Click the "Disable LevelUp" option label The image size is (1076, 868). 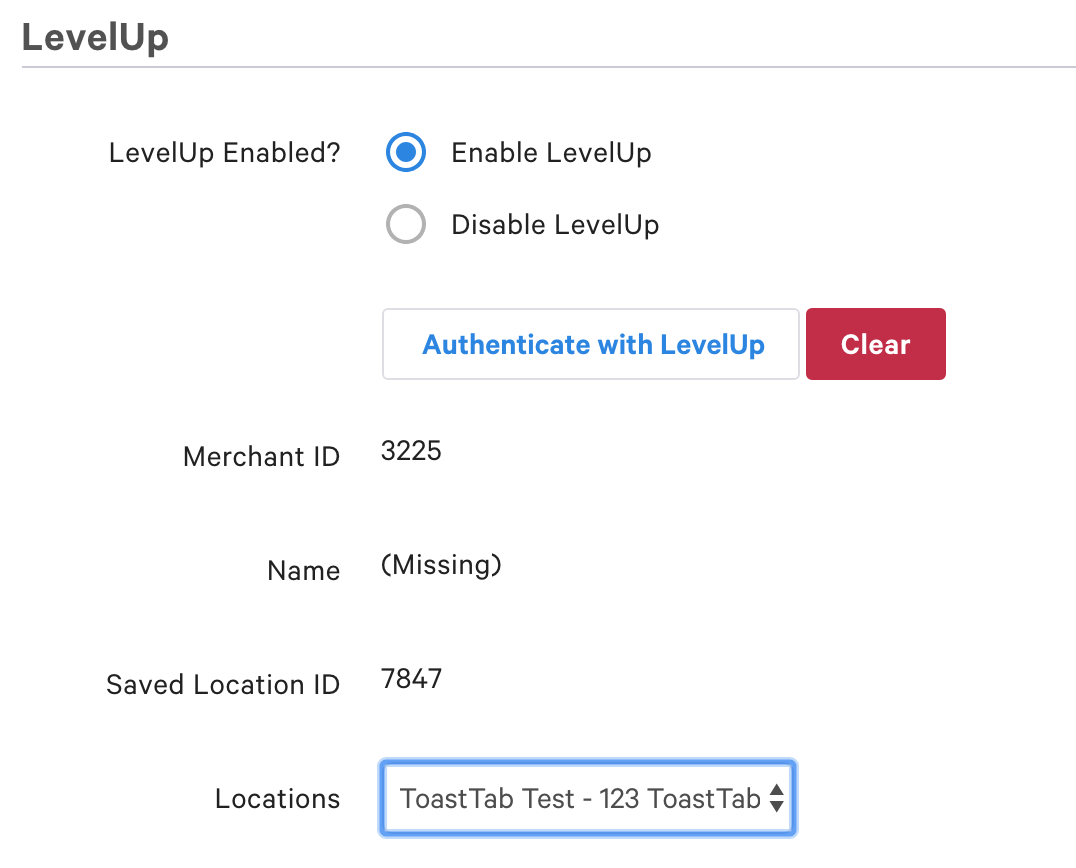[x=555, y=225]
